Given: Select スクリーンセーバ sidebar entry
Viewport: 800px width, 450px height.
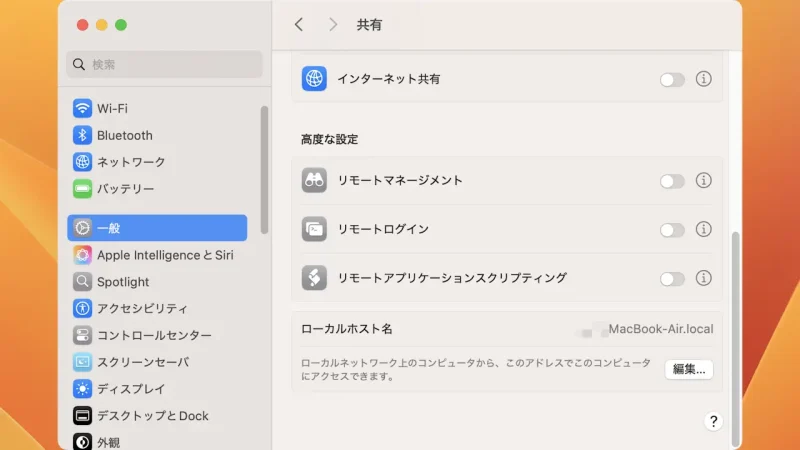Looking at the screenshot, I should (x=157, y=362).
